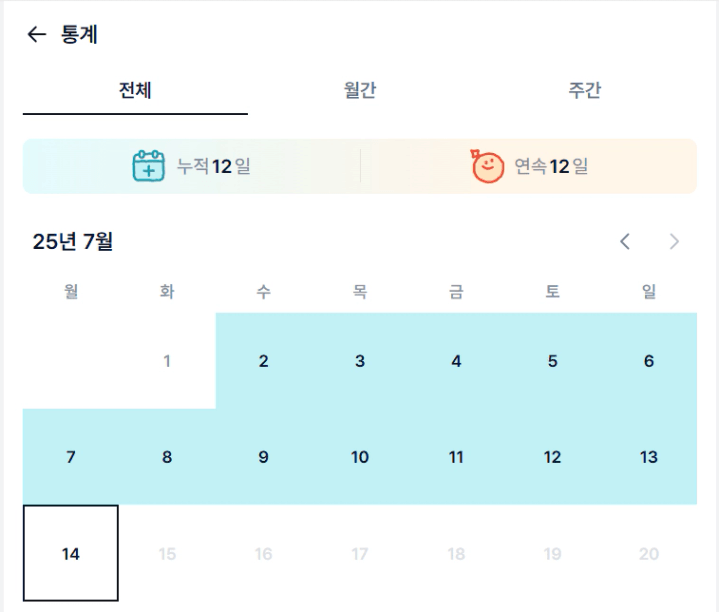The width and height of the screenshot is (719, 612).
Task: Go to the previous month with left chevron
Action: (625, 241)
